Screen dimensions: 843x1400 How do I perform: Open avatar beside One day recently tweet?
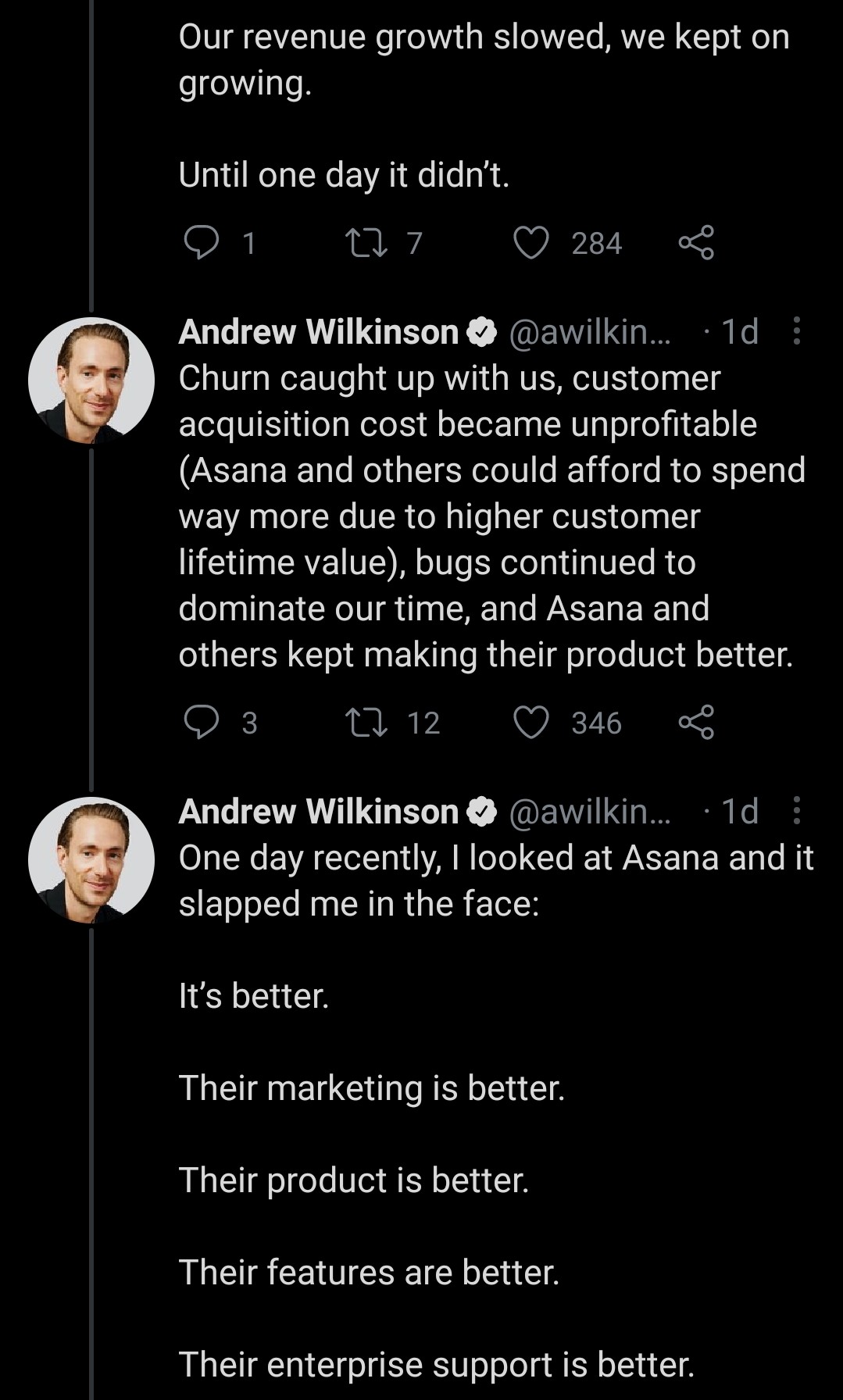[91, 860]
